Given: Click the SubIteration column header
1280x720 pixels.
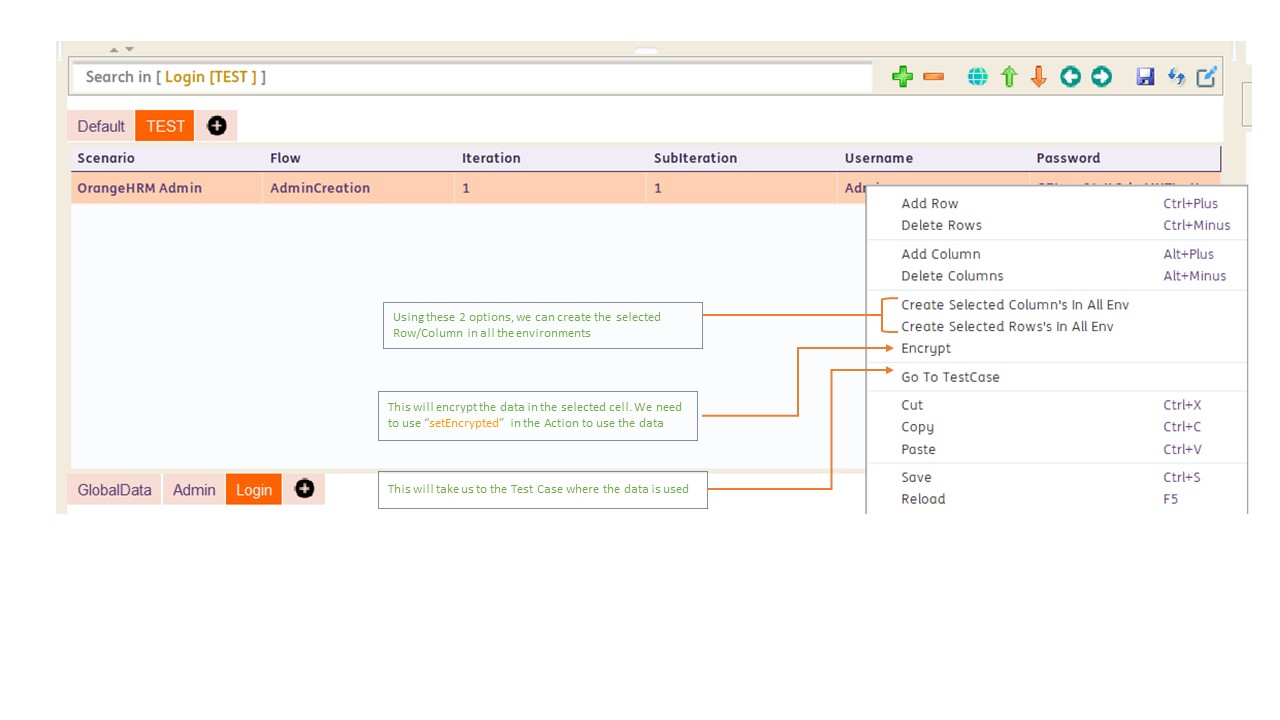Looking at the screenshot, I should 741,158.
